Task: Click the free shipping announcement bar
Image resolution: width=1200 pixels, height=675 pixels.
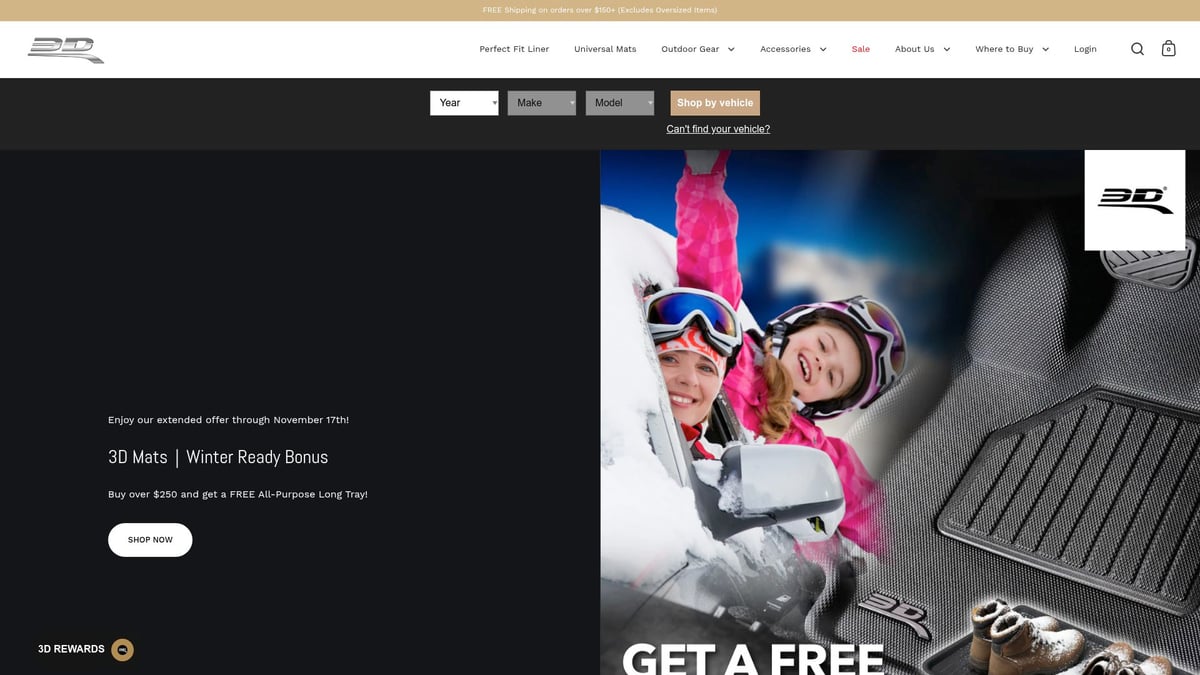Action: click(600, 10)
